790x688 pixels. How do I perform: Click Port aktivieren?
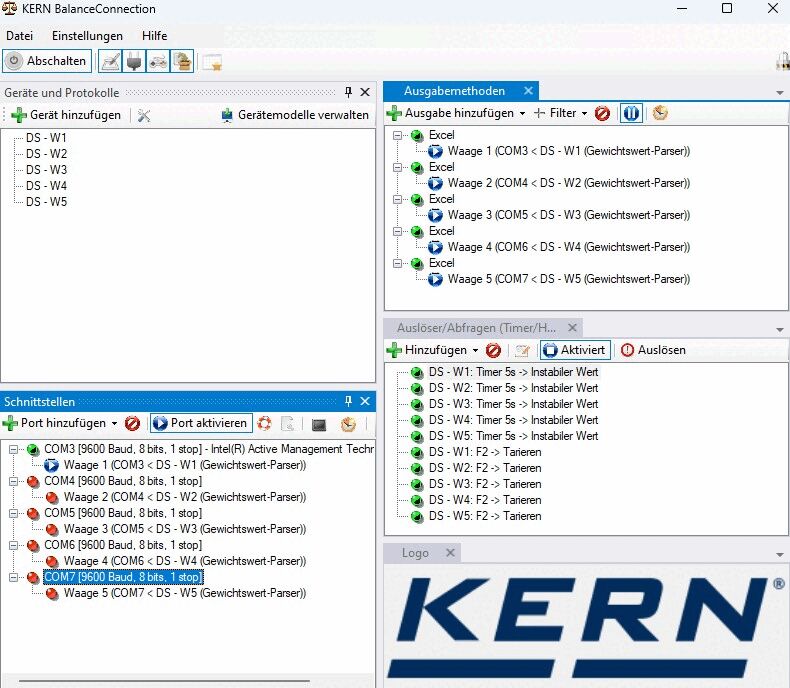point(201,423)
